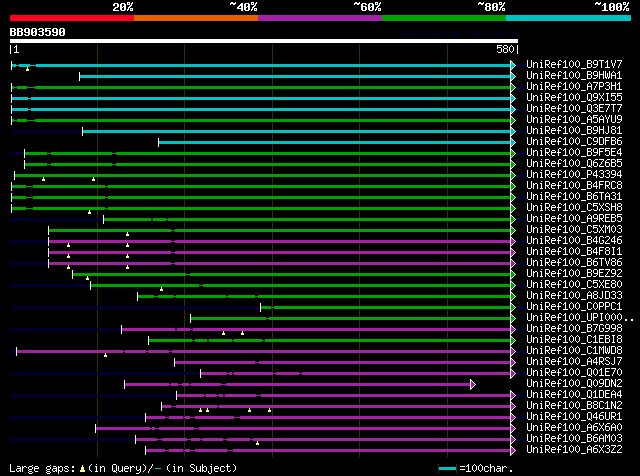The height and width of the screenshot is (476, 640).
Task: Open subject UniRef100_A7P3H1
Action: coord(574,87)
